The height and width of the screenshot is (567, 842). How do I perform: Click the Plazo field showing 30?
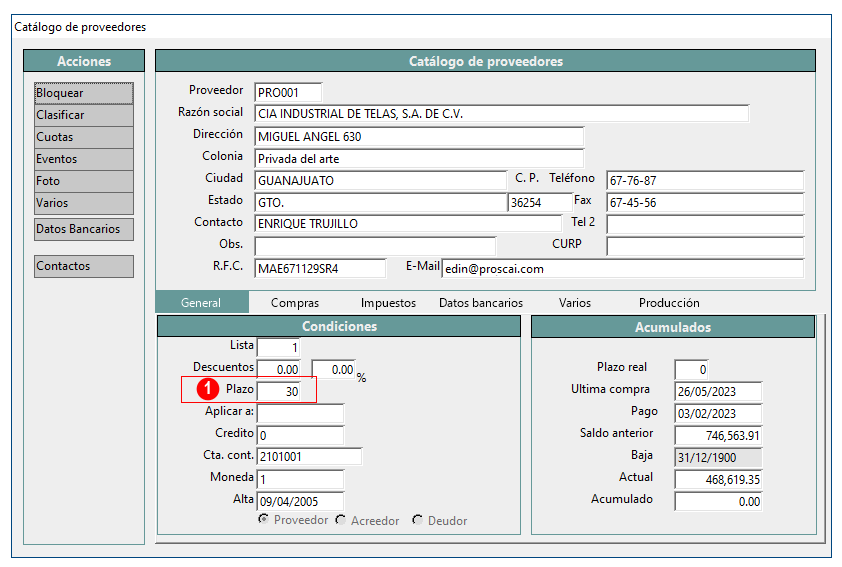click(x=278, y=391)
